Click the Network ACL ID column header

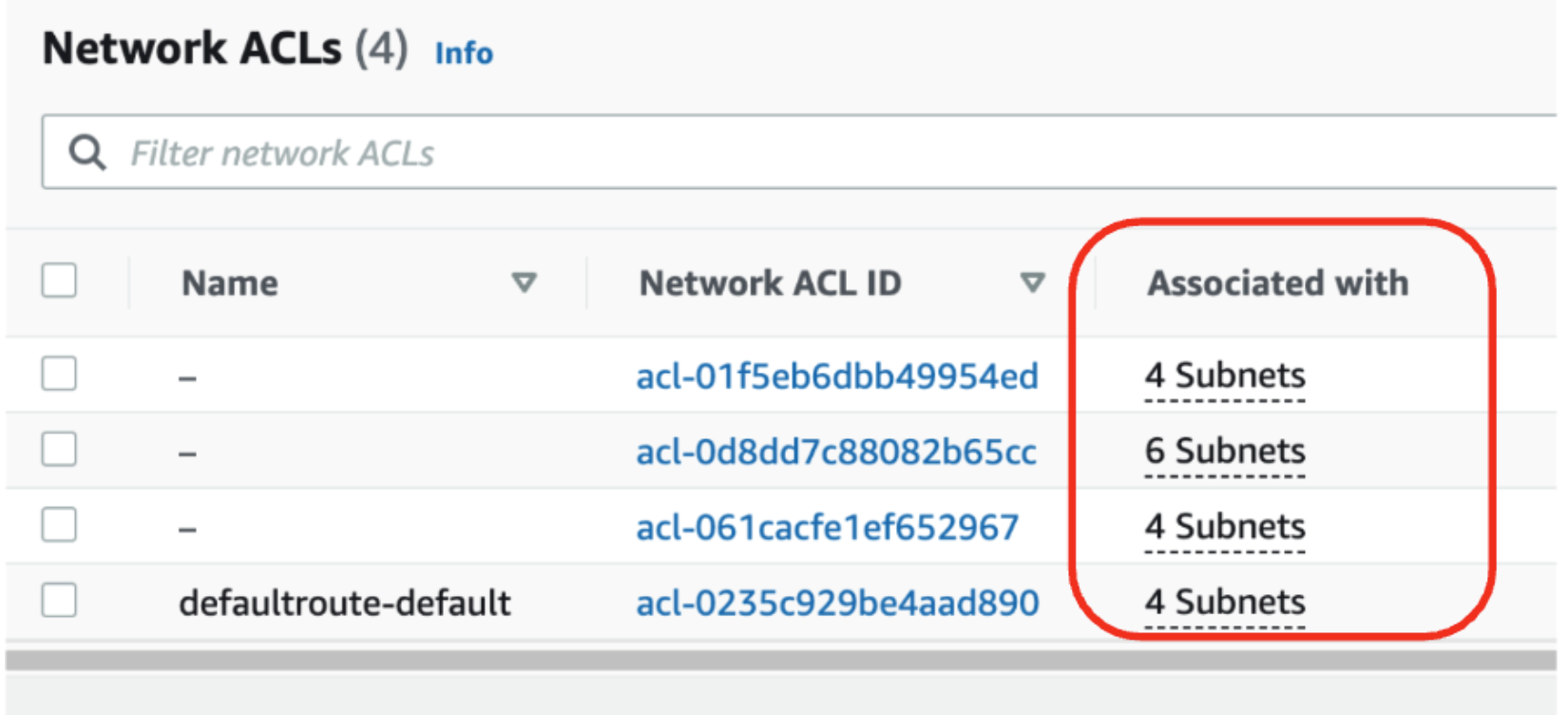[x=770, y=282]
